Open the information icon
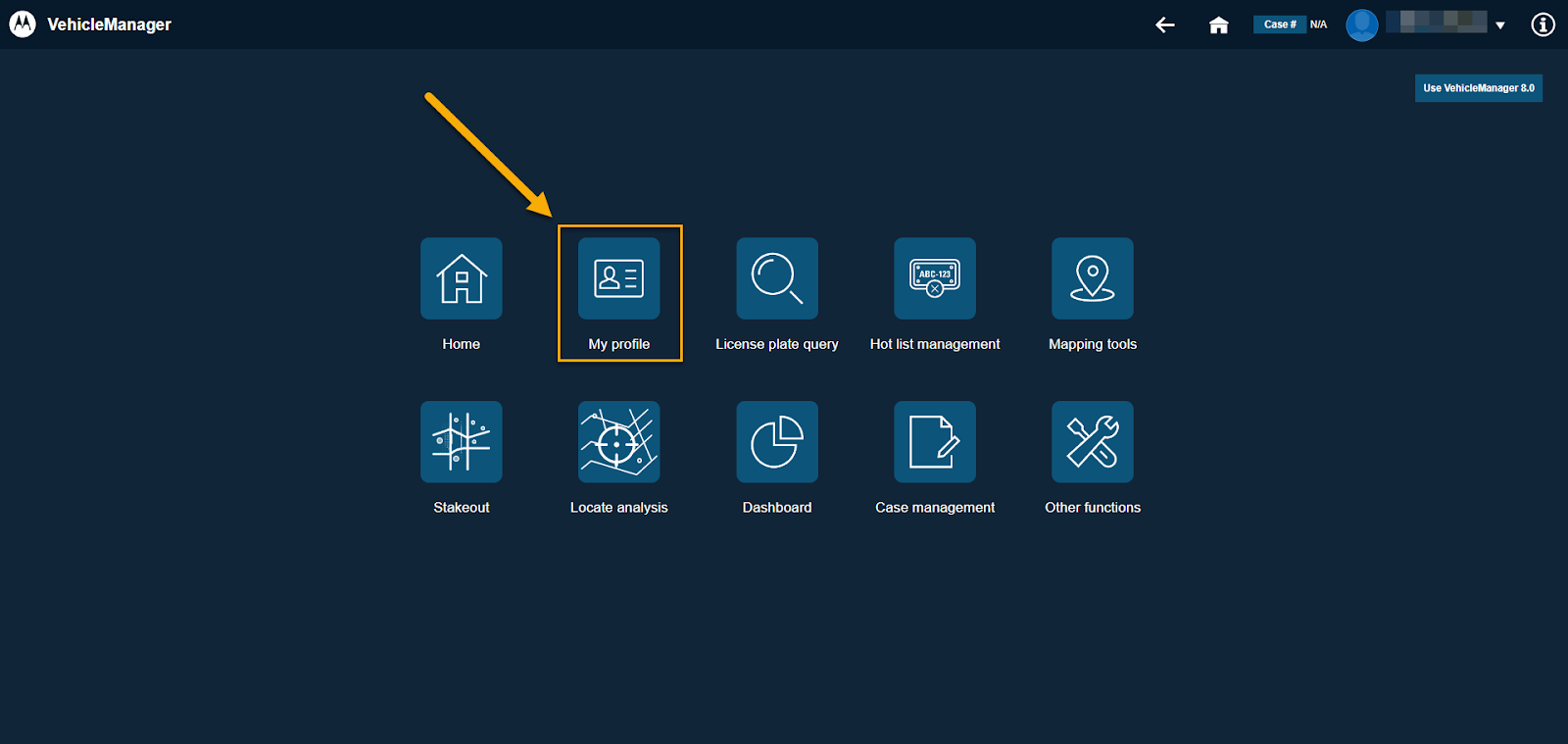The width and height of the screenshot is (1568, 744). 1543,25
